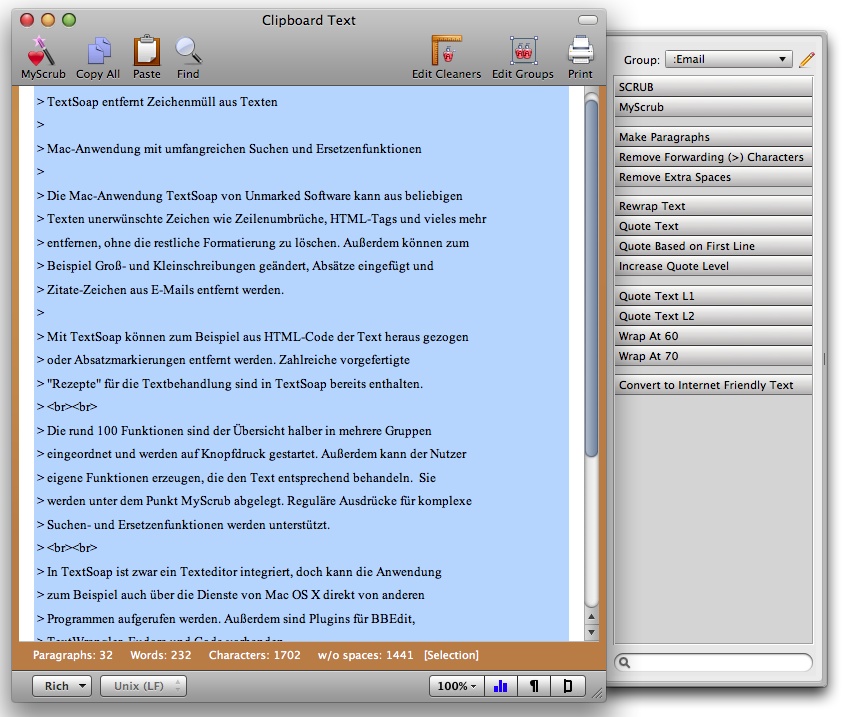This screenshot has height=717, width=852.
Task: Select Remove Forwarding (>) Characters cleaner
Action: pos(712,157)
